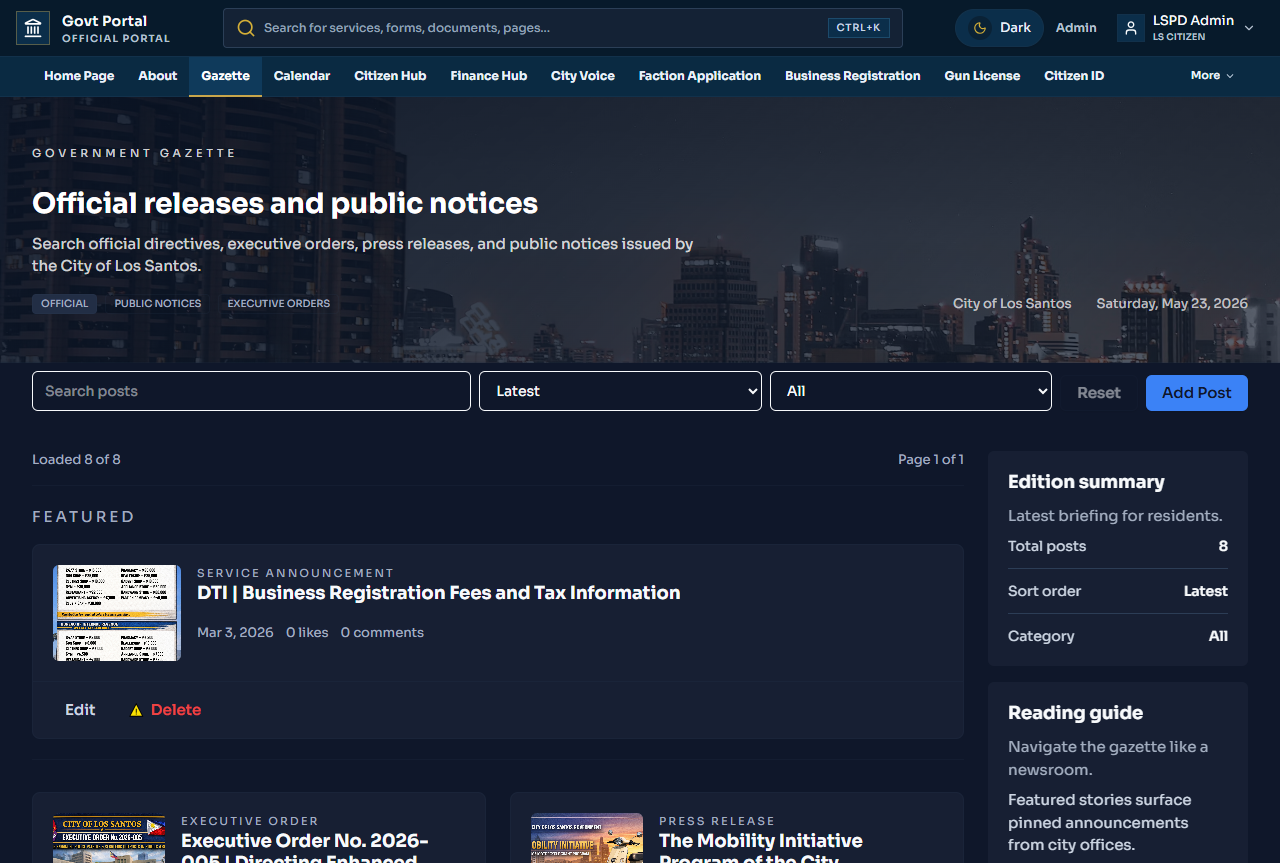Viewport: 1280px width, 863px height.
Task: Click the Featured section heading
Action: pyautogui.click(x=83, y=517)
